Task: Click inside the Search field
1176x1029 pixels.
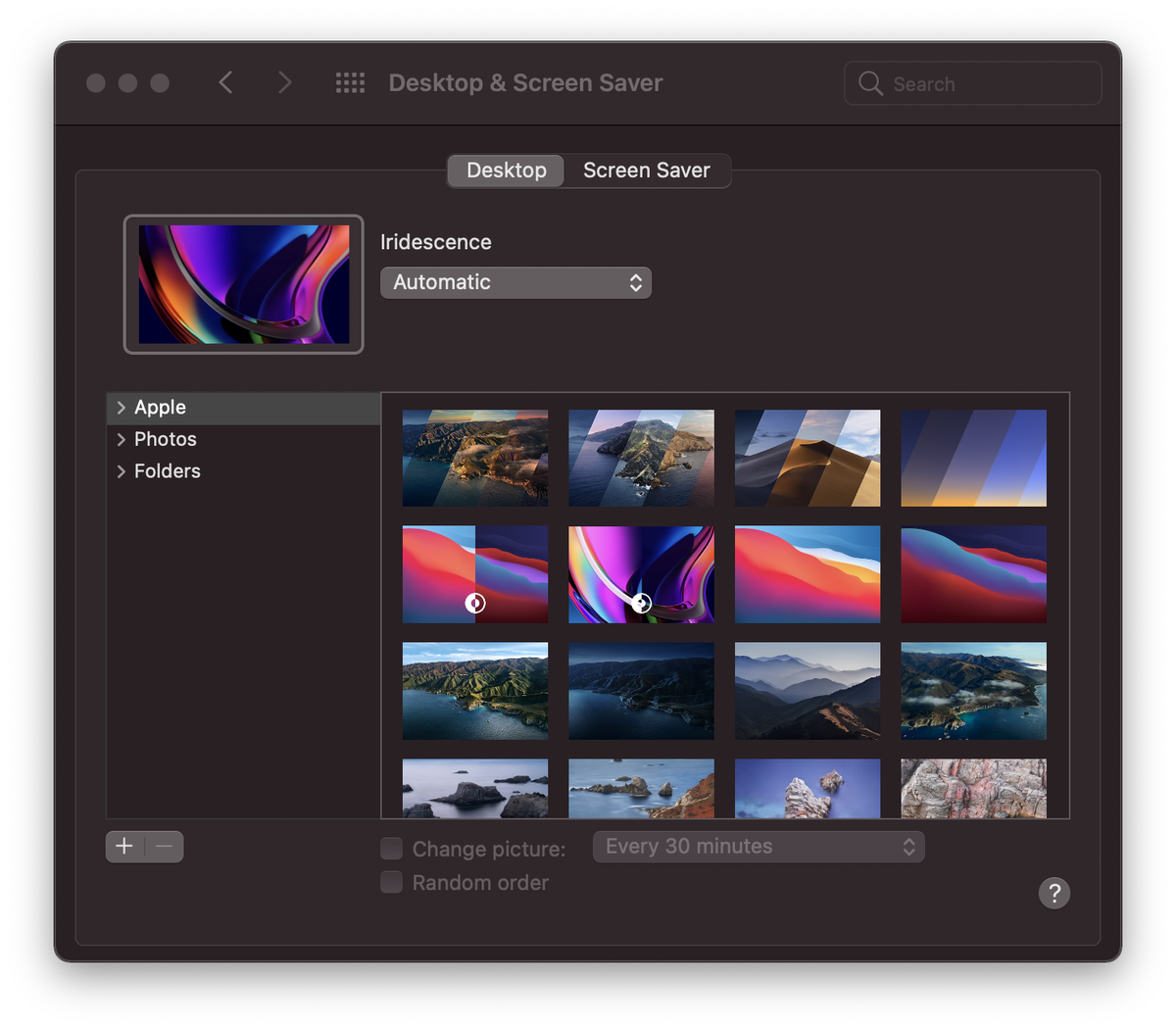Action: (973, 83)
